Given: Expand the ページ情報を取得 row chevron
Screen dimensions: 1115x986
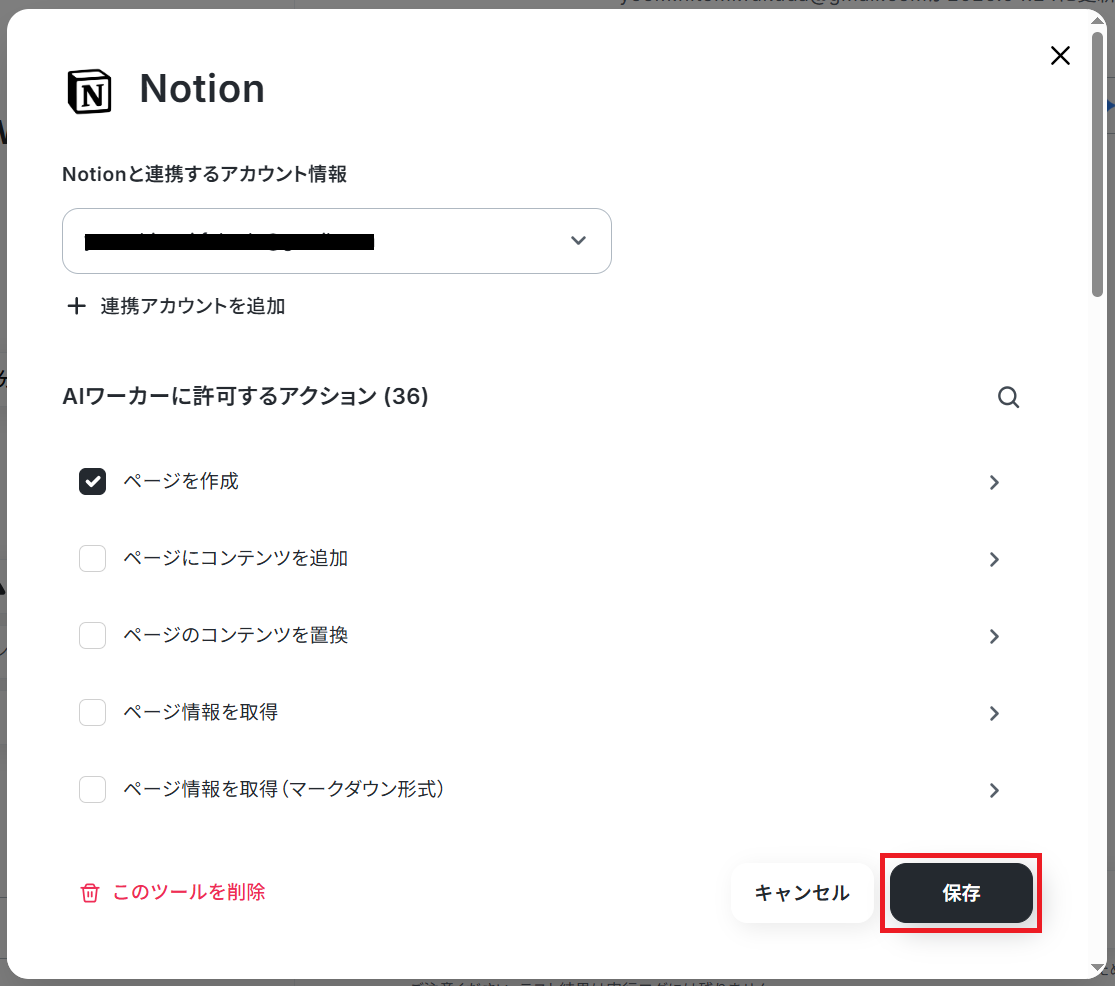Looking at the screenshot, I should point(994,713).
